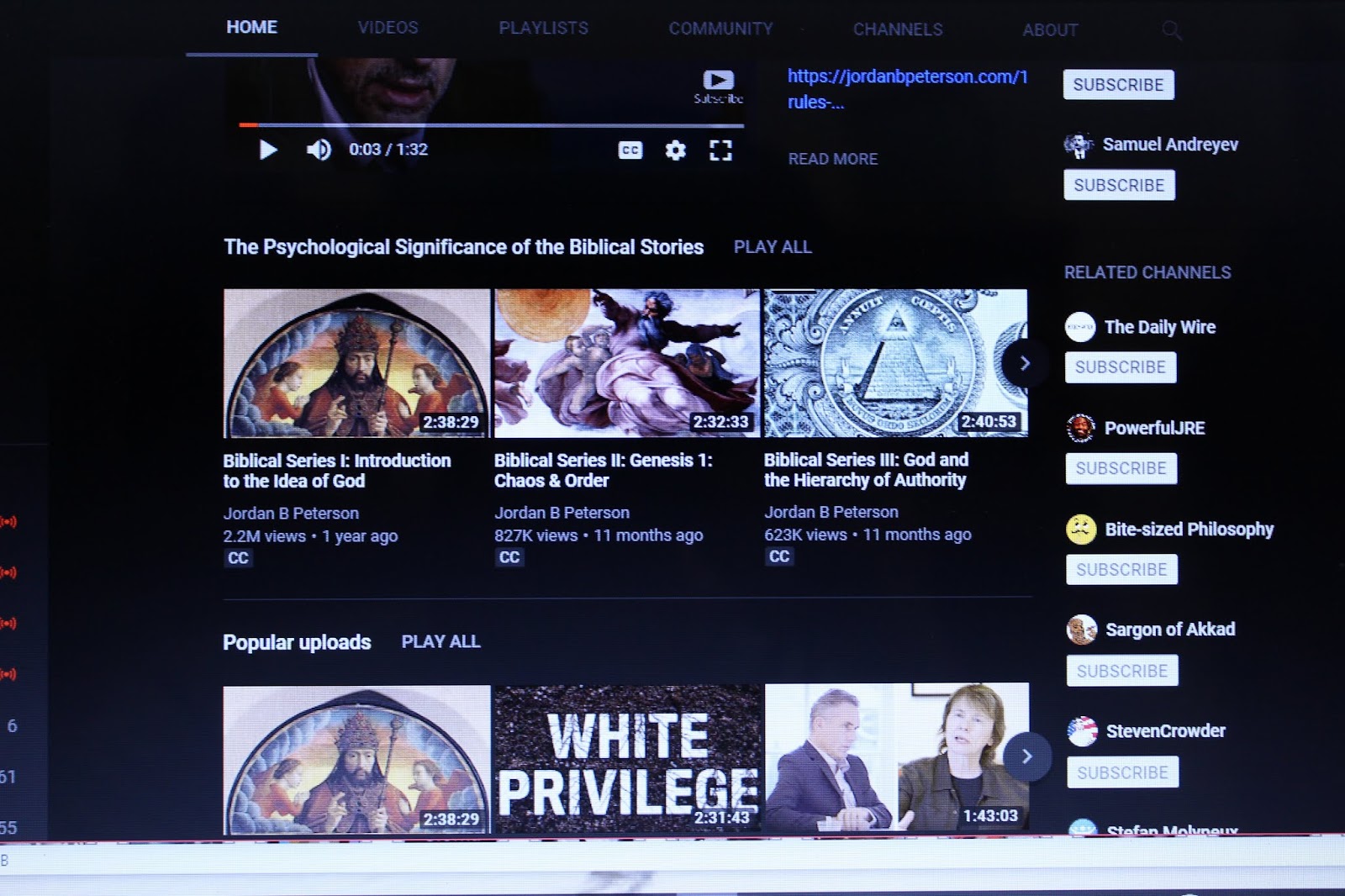Open The Daily Wire channel avatar

point(1080,327)
